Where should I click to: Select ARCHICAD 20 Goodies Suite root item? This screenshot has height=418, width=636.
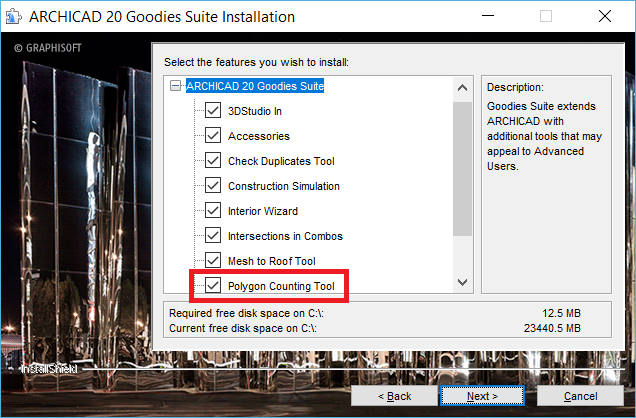pos(255,86)
